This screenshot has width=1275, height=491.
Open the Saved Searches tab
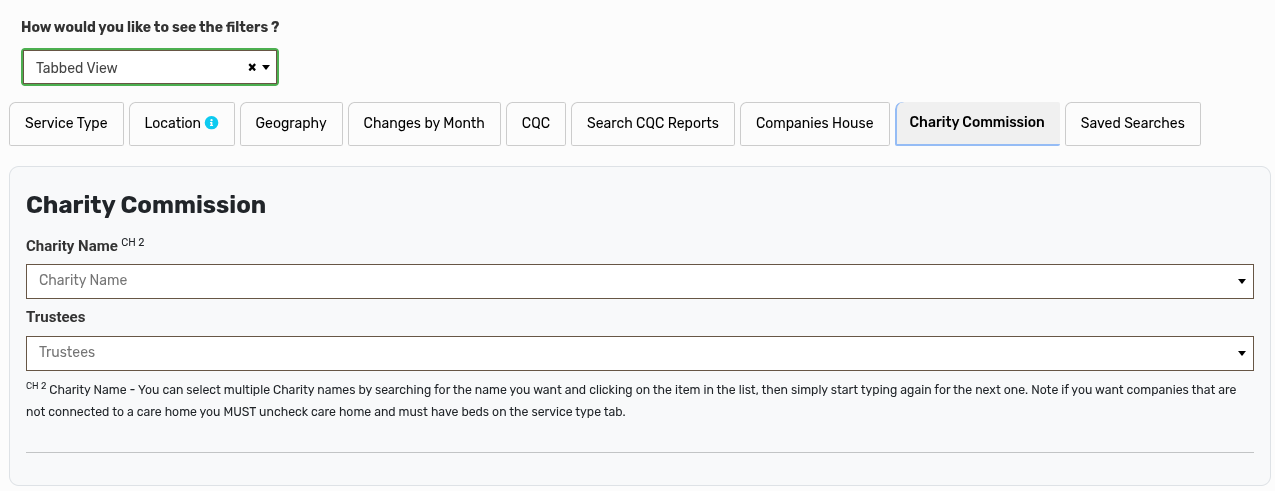[x=1132, y=123]
